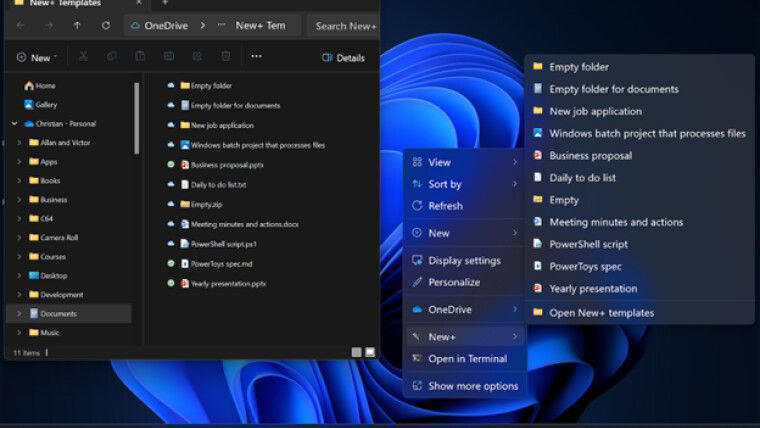This screenshot has height=428, width=760.
Task: Collapse the Christian - Personal tree node
Action: point(14,124)
